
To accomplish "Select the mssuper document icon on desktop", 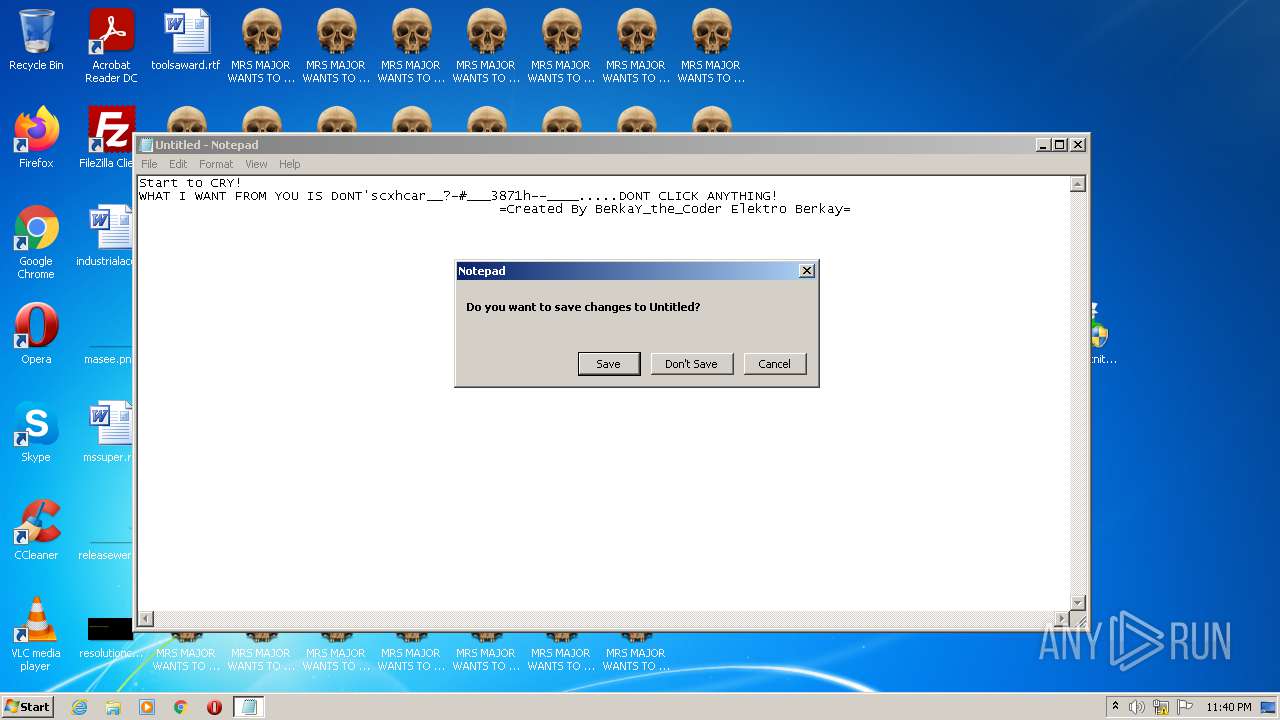I will (108, 432).
